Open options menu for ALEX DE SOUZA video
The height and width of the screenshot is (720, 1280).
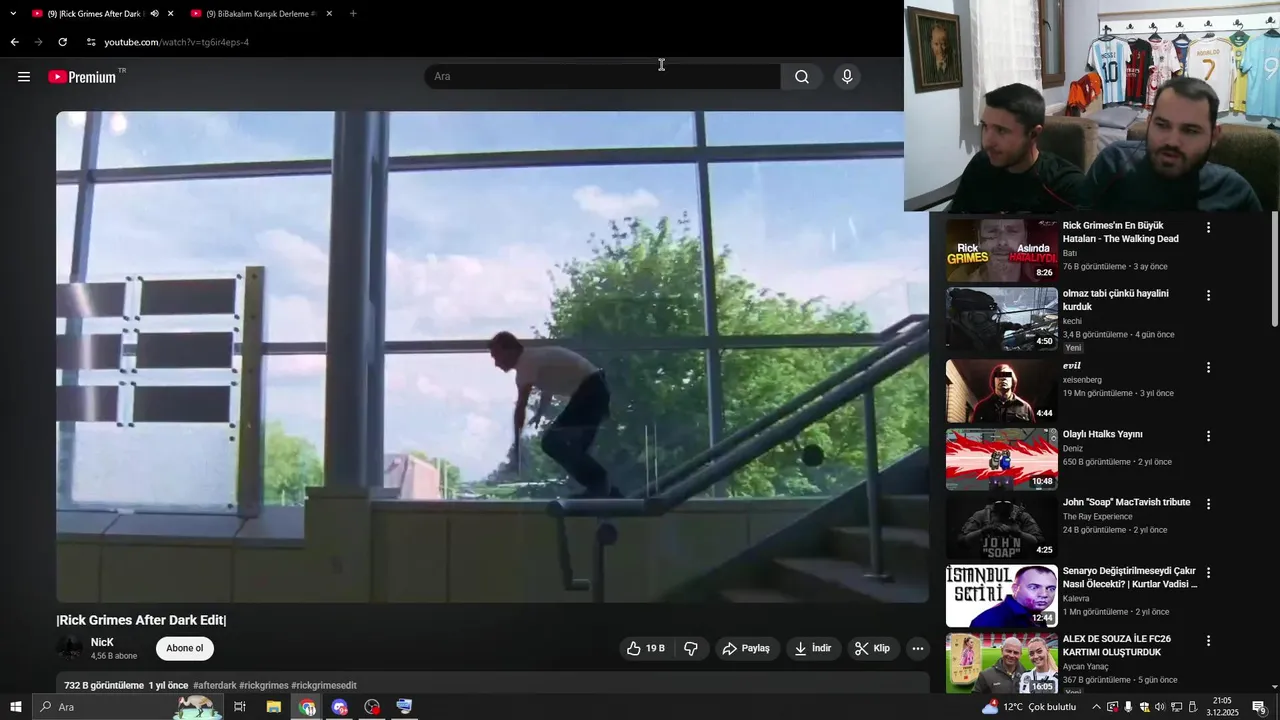pos(1208,641)
